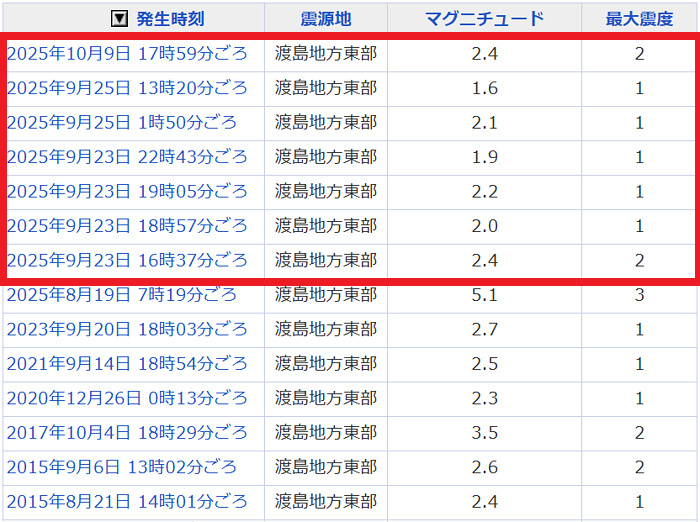Sort by マグニチュード column header
Image resolution: width=700 pixels, height=522 pixels.
[x=484, y=18]
